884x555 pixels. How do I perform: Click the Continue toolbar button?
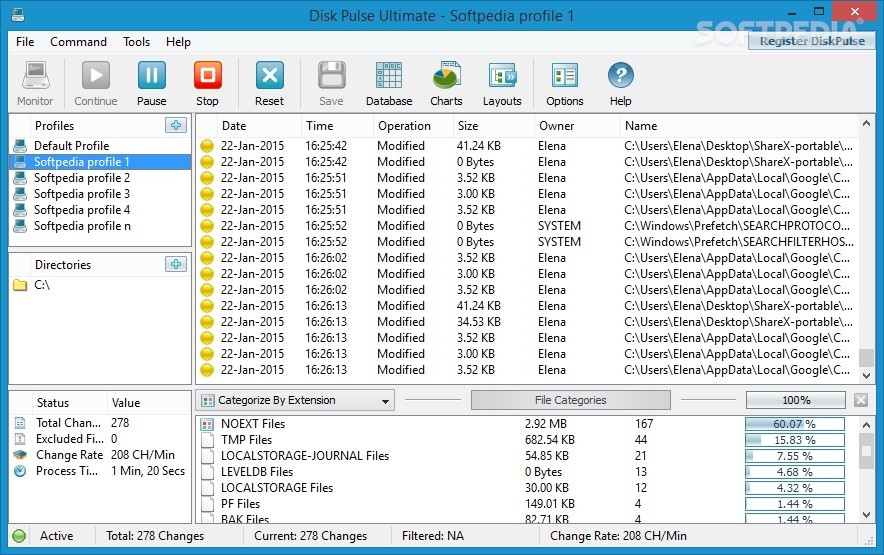pyautogui.click(x=96, y=83)
